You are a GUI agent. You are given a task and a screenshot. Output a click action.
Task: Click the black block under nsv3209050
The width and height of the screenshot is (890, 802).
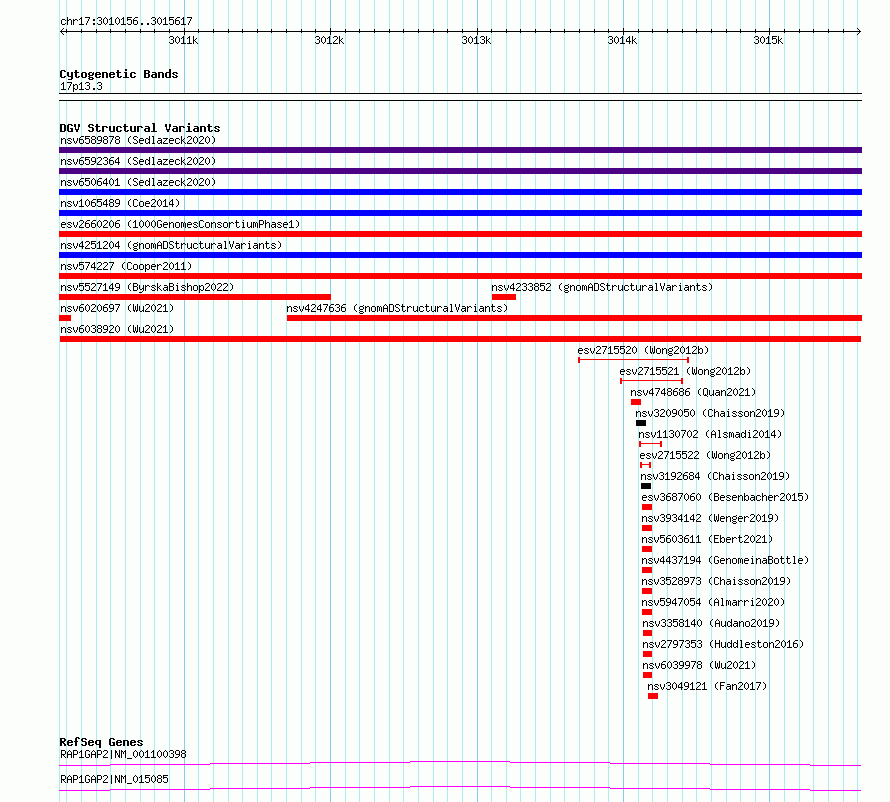641,423
